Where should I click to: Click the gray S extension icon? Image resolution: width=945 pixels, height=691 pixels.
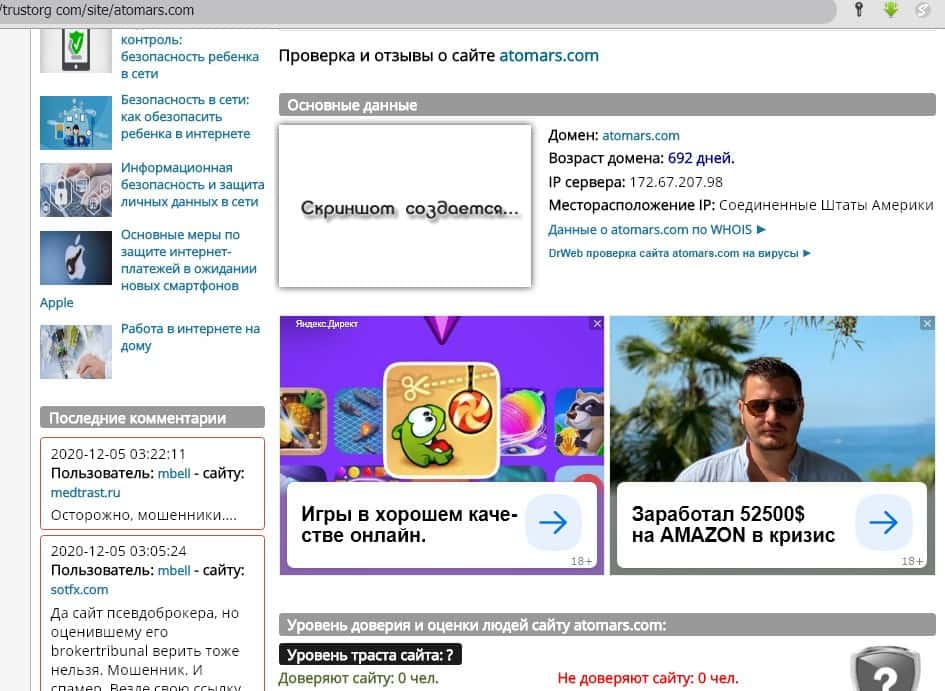(923, 9)
